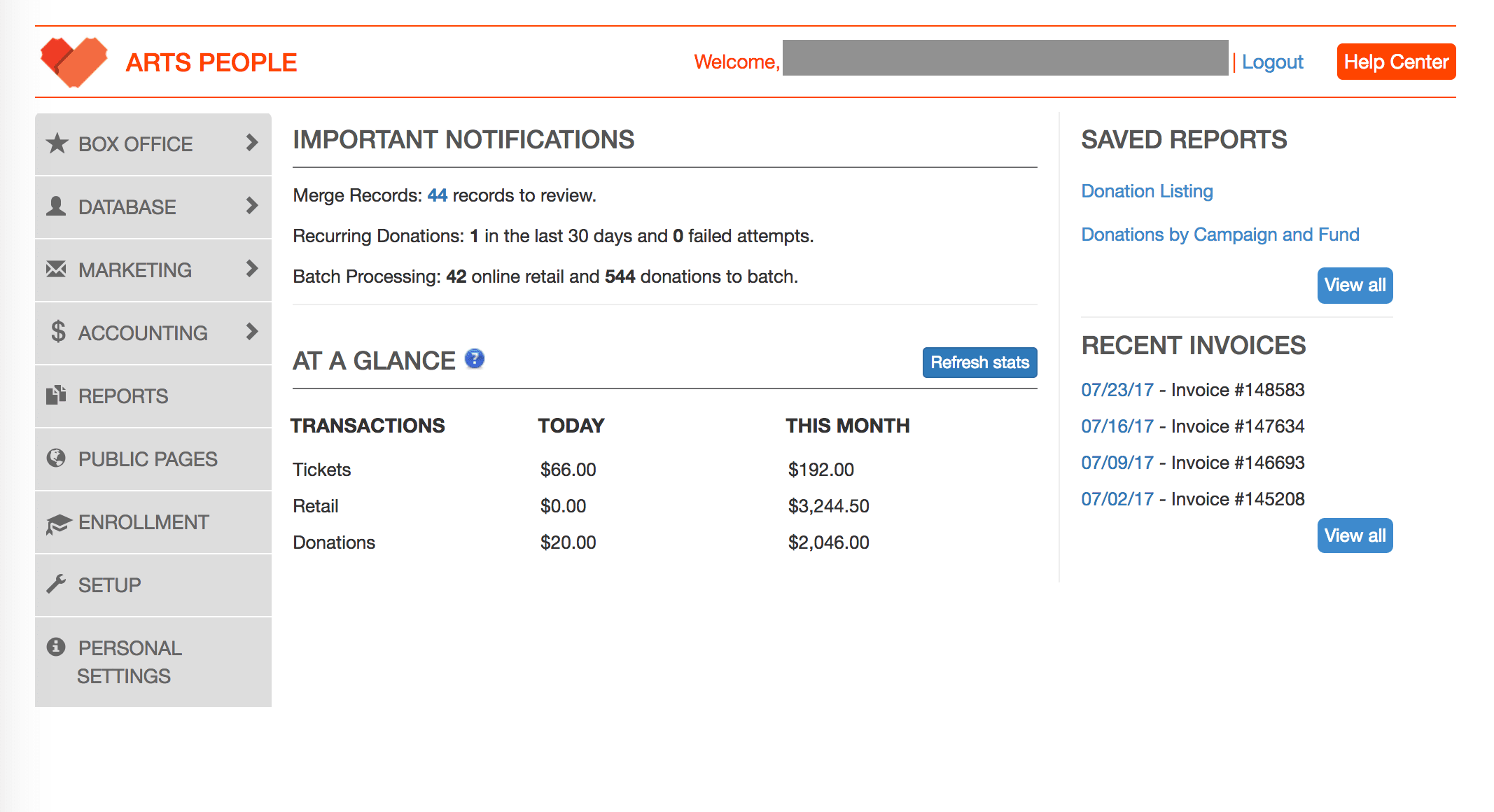The height and width of the screenshot is (812, 1494).
Task: Open the Public Pages menu item
Action: coord(153,459)
